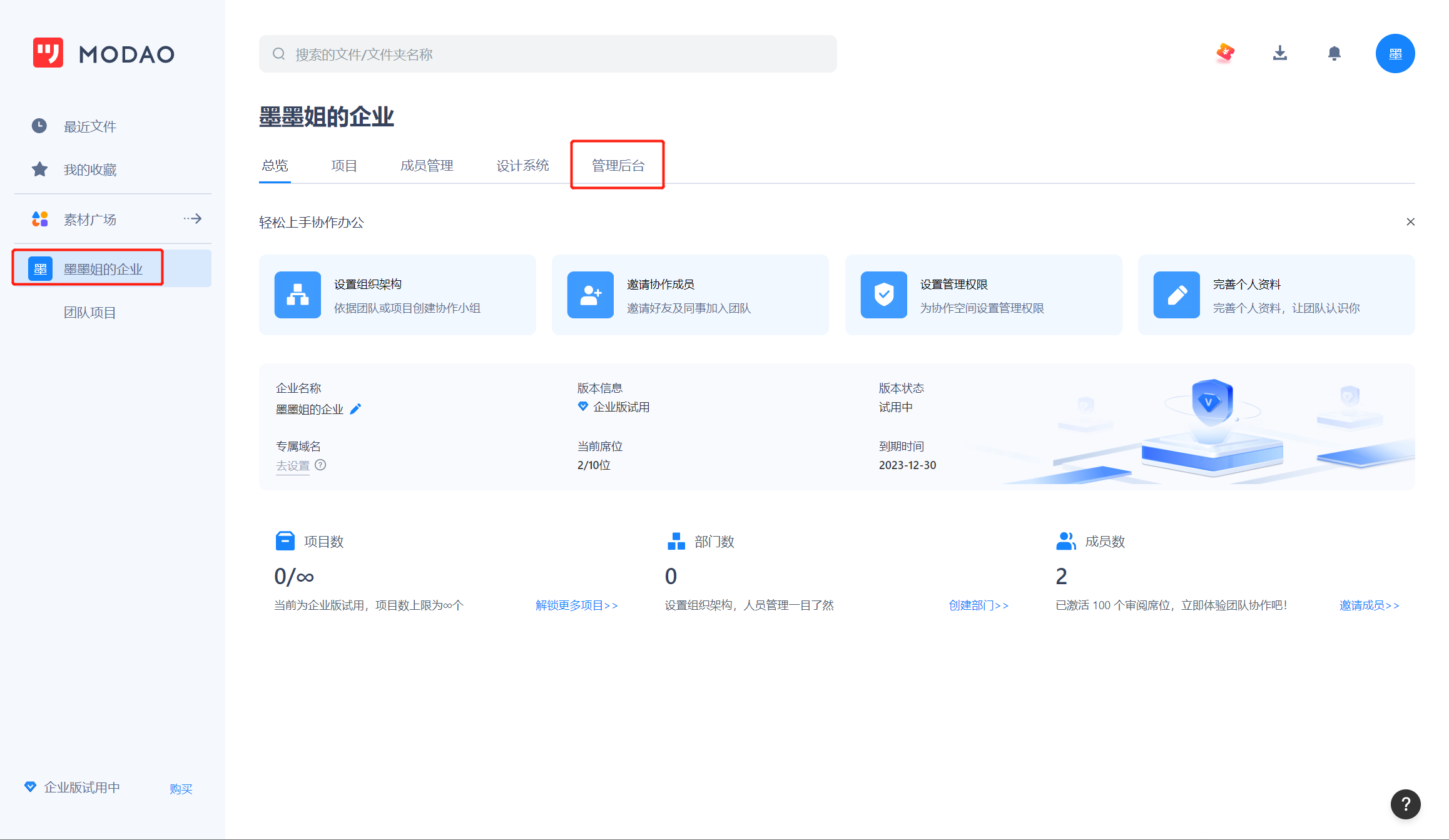Click the red gift coupon icon
The width and height of the screenshot is (1449, 840).
(x=1225, y=53)
